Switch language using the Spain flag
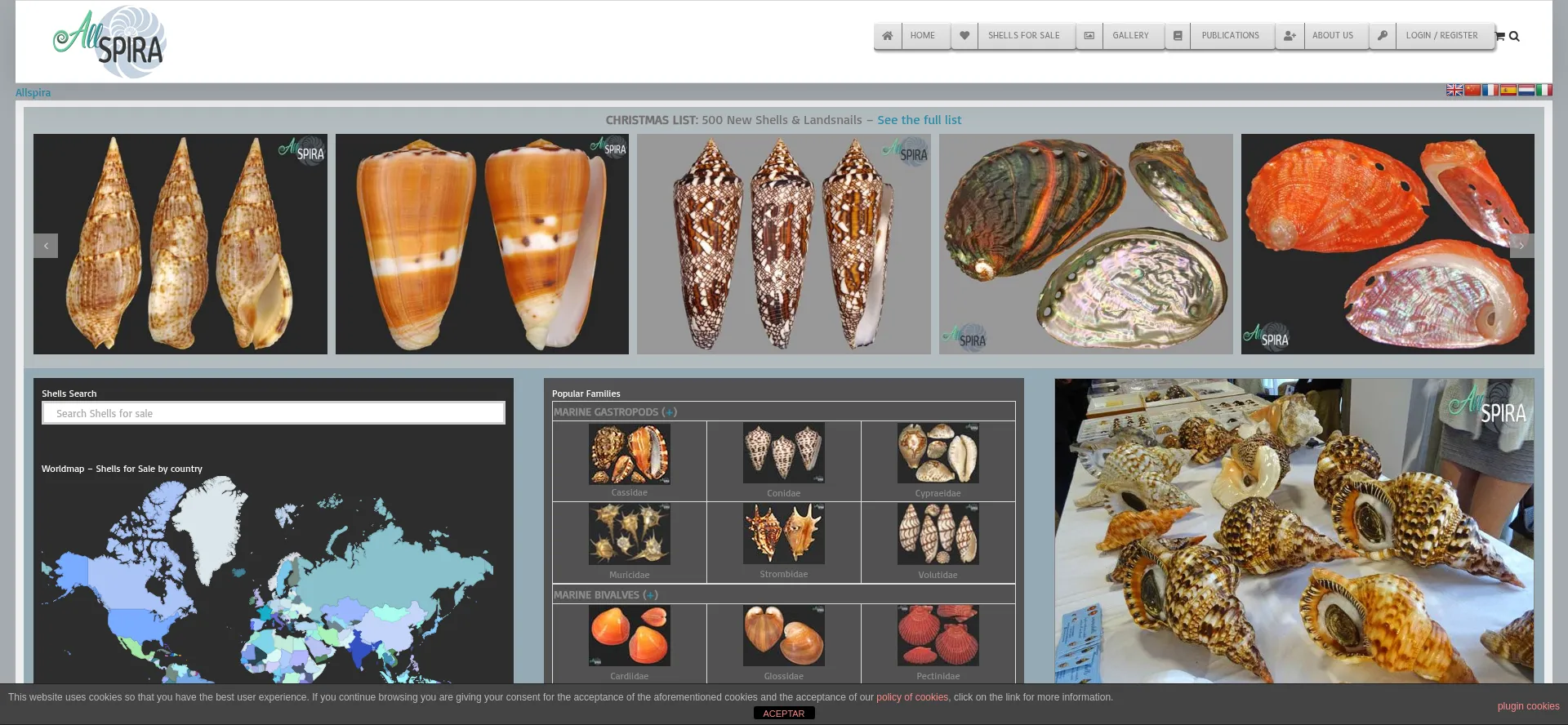 tap(1508, 90)
